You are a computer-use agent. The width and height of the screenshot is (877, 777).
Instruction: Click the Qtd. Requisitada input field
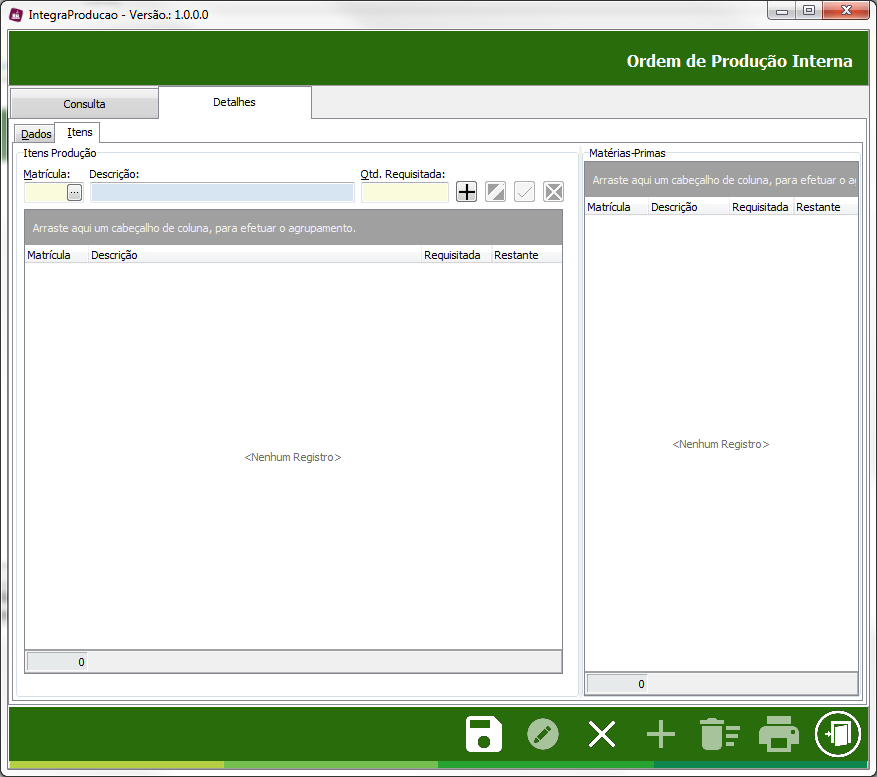(x=404, y=192)
